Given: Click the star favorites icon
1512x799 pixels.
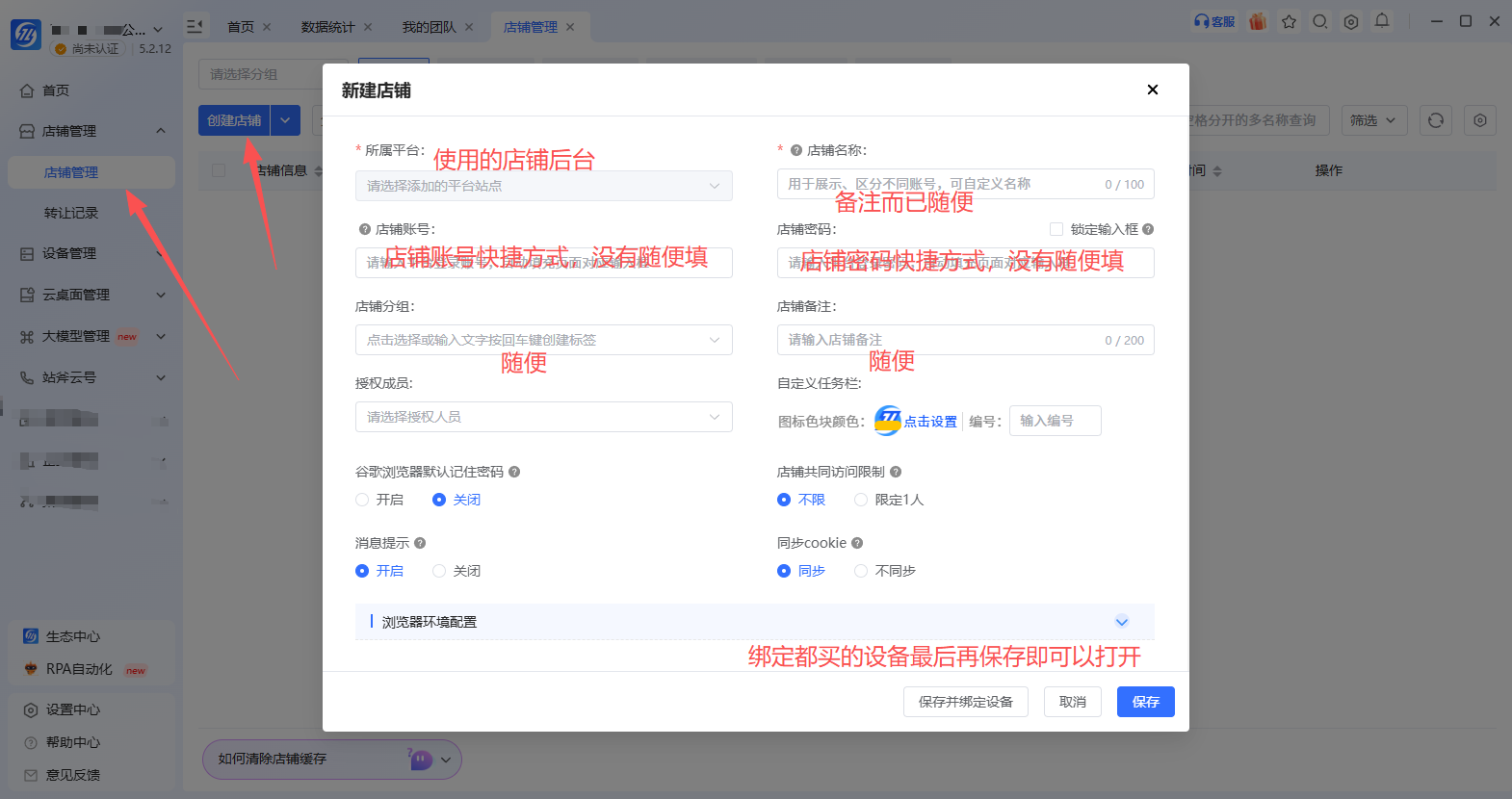Looking at the screenshot, I should [1289, 21].
